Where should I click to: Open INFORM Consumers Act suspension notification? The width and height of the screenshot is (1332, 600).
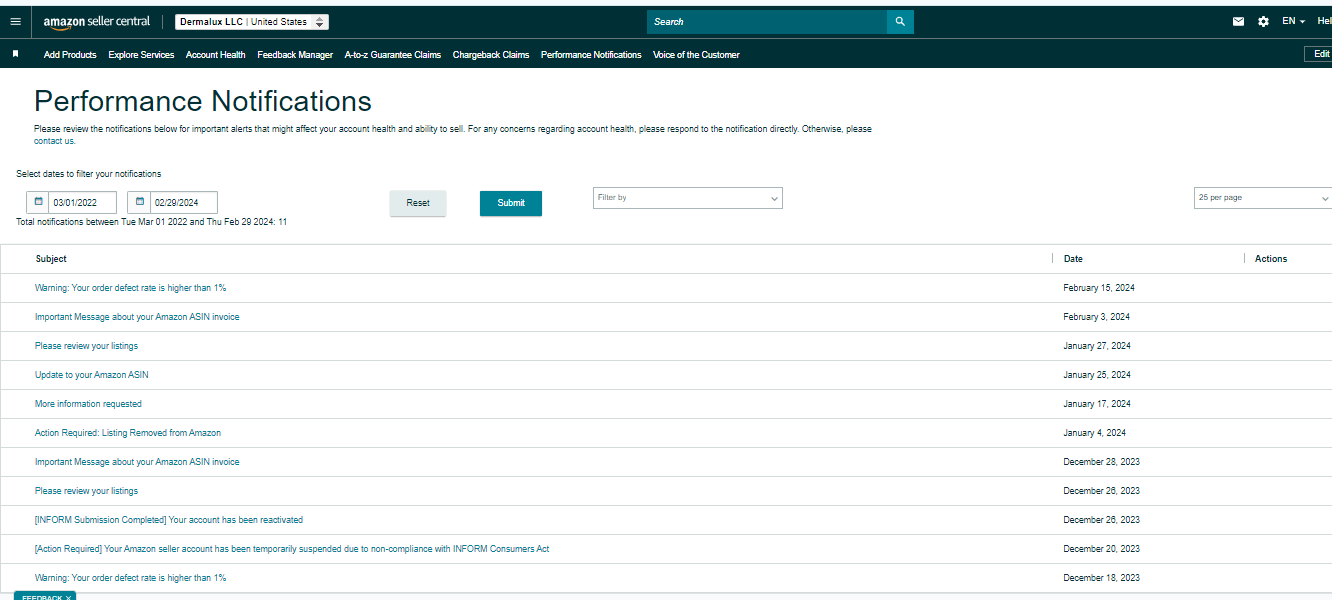coord(292,549)
